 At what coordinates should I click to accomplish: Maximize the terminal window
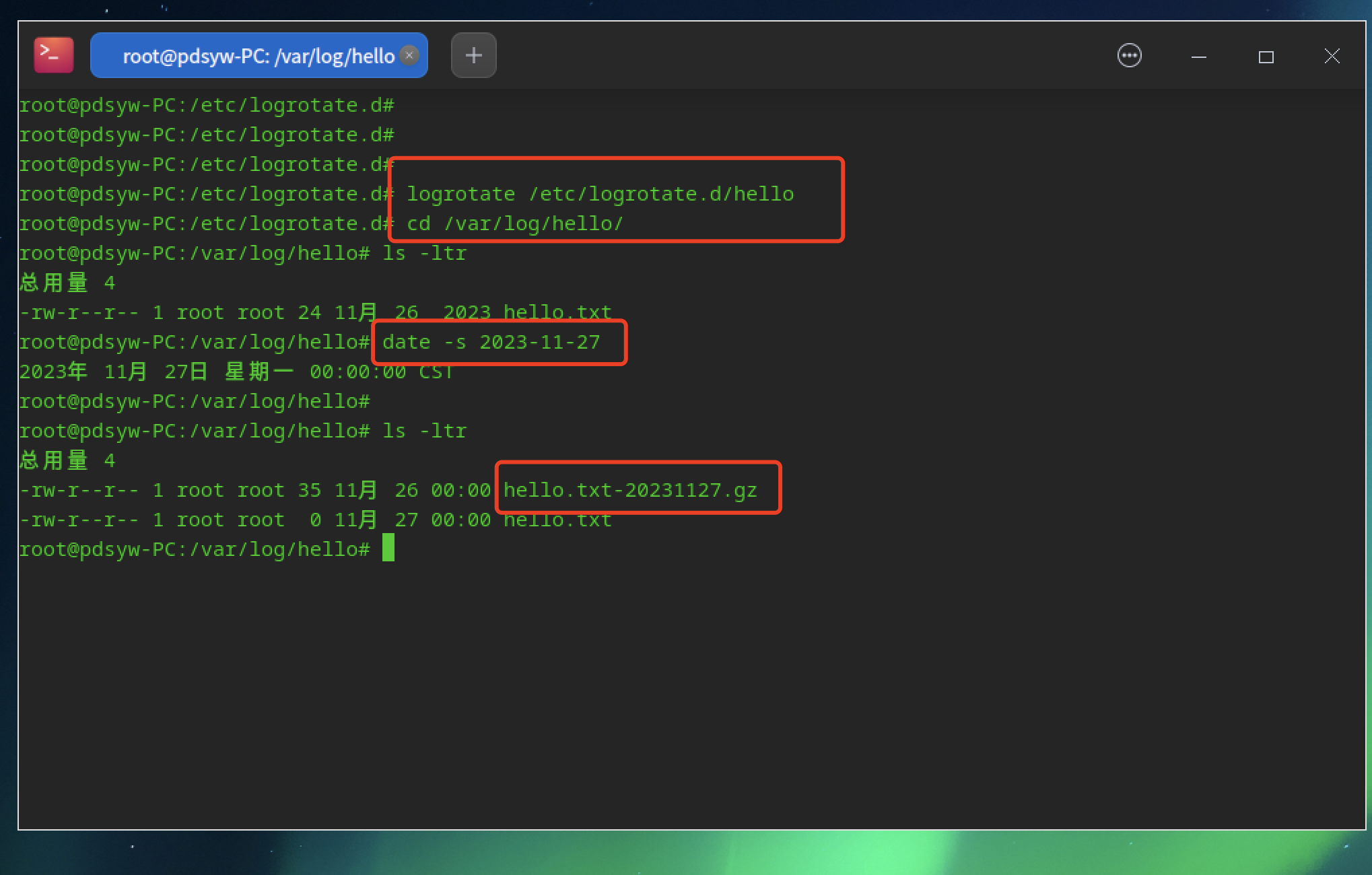(1266, 57)
